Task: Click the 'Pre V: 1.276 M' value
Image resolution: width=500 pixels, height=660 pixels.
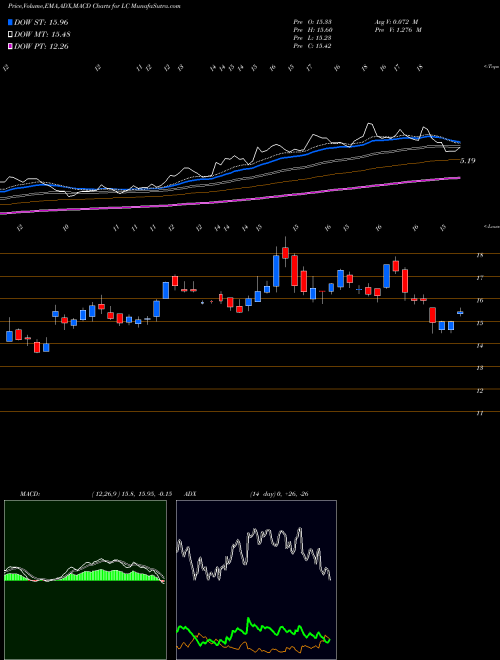Action: coord(398,30)
